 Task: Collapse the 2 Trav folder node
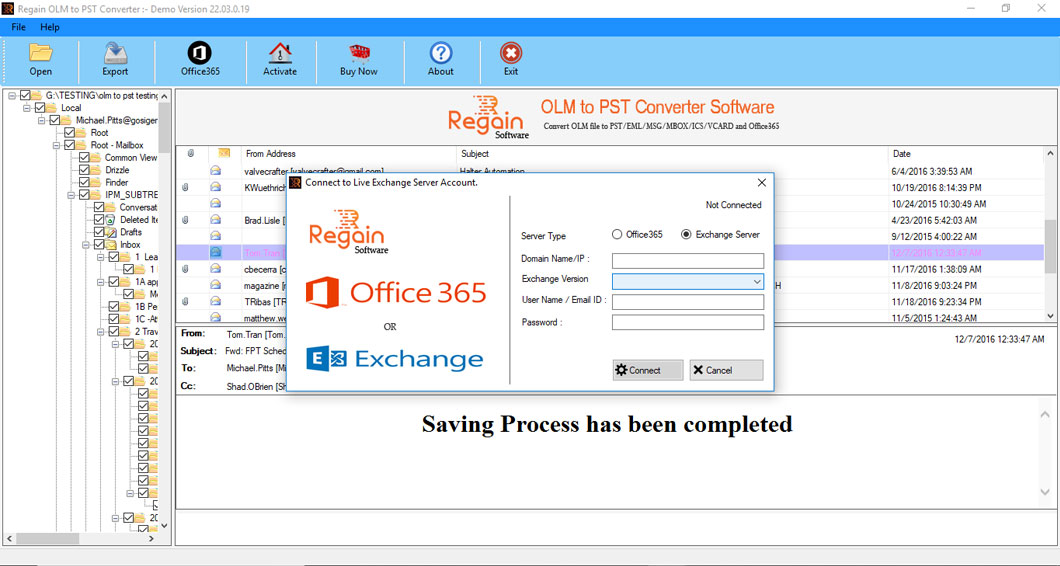101,331
